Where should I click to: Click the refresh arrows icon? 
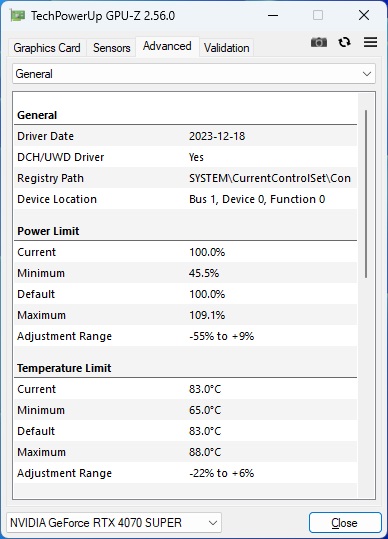[344, 42]
